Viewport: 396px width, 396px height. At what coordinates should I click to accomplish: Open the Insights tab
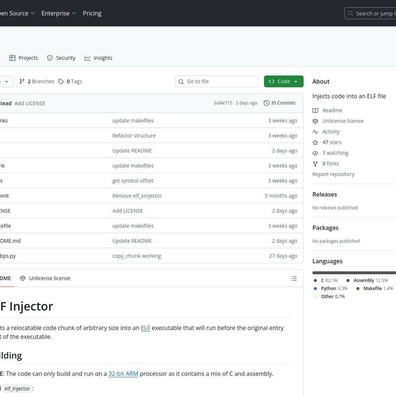98,58
